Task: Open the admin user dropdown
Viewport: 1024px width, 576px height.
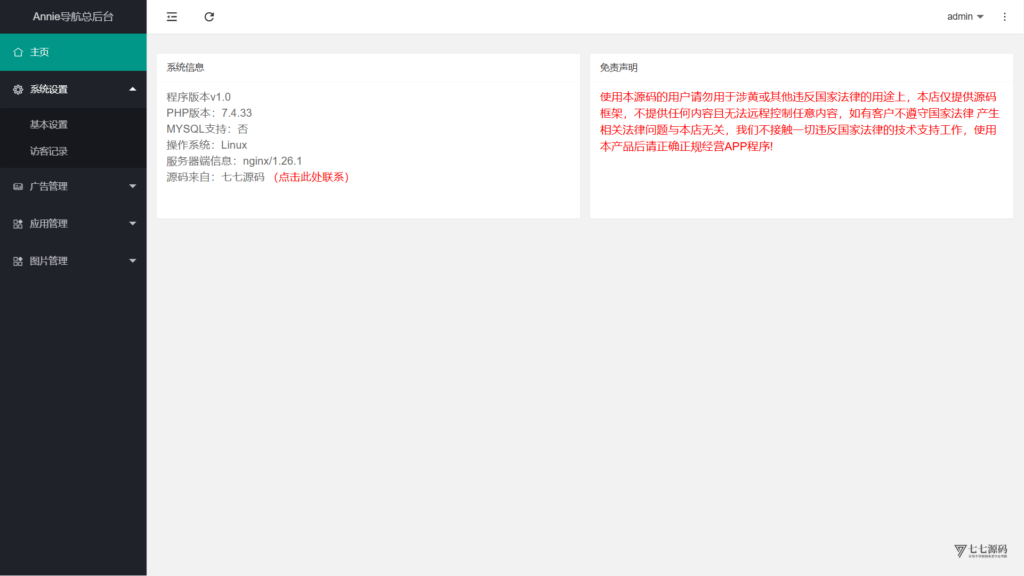Action: 965,17
